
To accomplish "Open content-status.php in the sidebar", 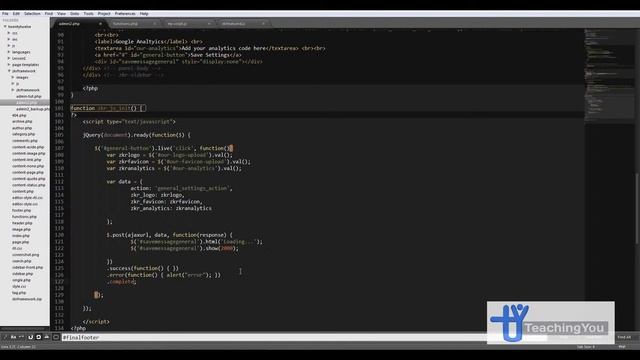I will click(29, 185).
